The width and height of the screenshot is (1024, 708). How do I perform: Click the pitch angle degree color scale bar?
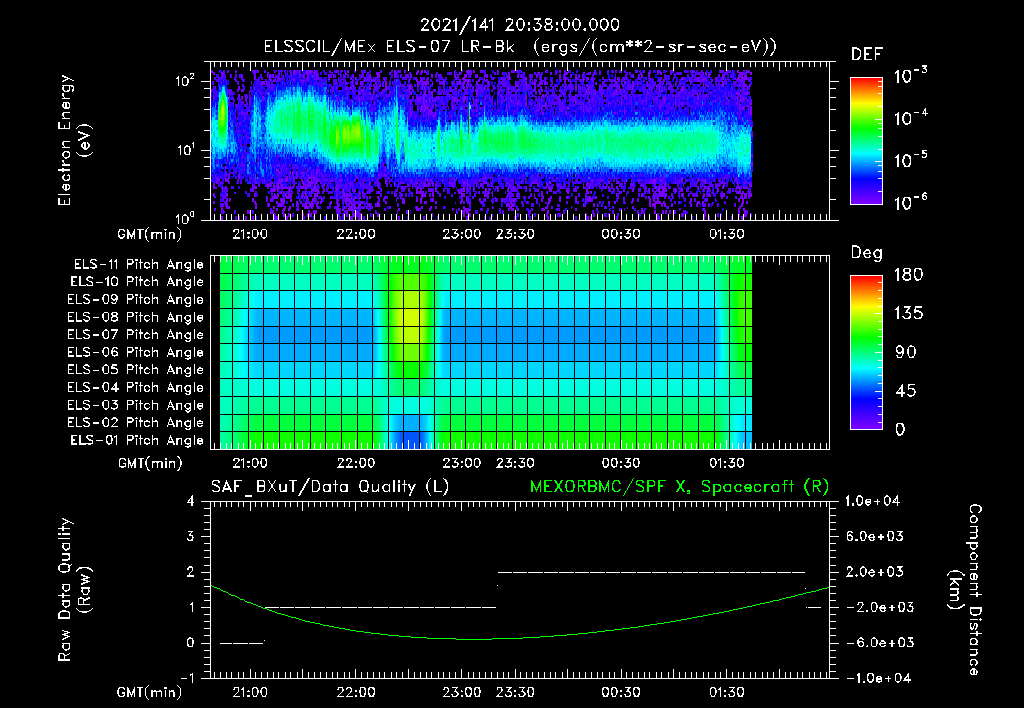(866, 352)
